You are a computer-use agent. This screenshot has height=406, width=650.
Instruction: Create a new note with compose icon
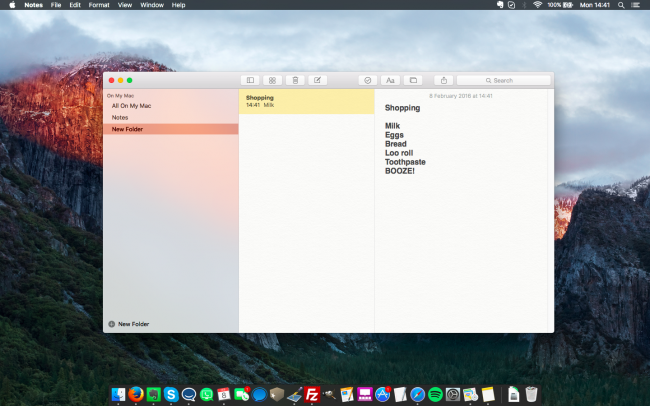(318, 80)
